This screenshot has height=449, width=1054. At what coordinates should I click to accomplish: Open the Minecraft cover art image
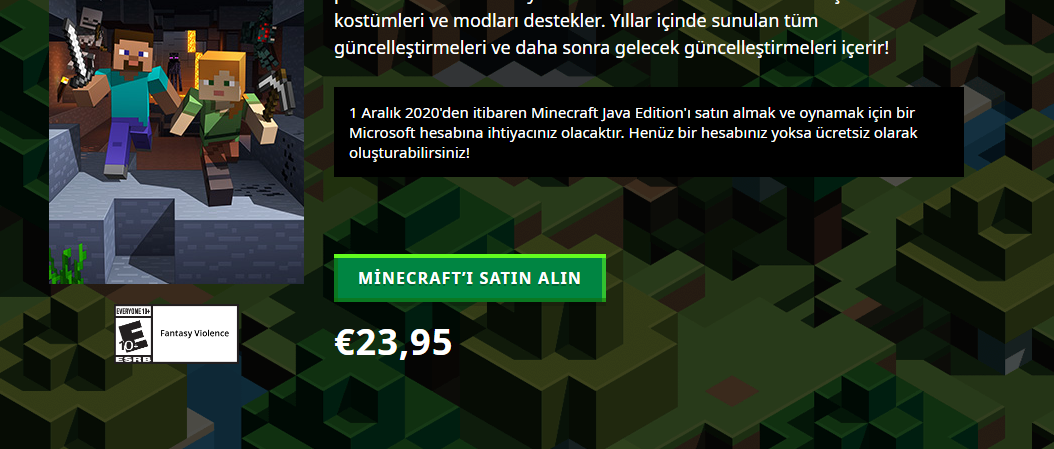coord(177,141)
